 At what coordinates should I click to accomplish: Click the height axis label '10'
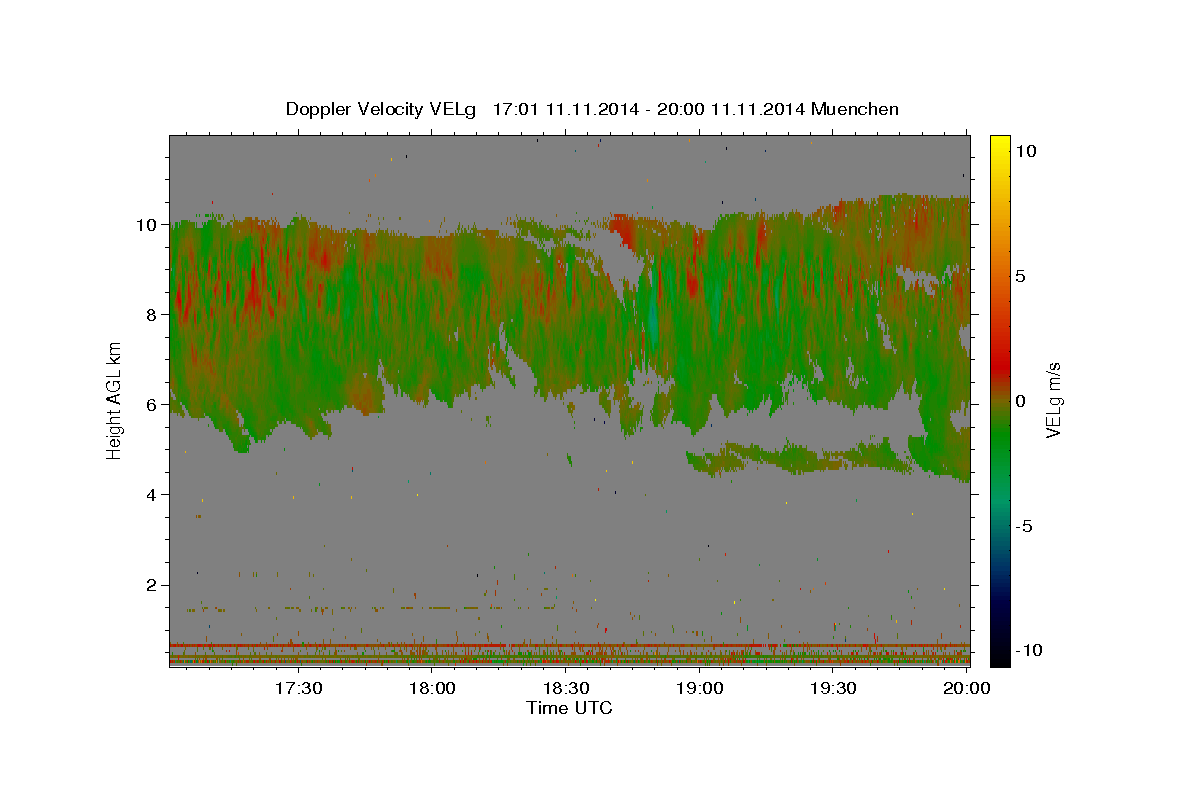click(147, 225)
